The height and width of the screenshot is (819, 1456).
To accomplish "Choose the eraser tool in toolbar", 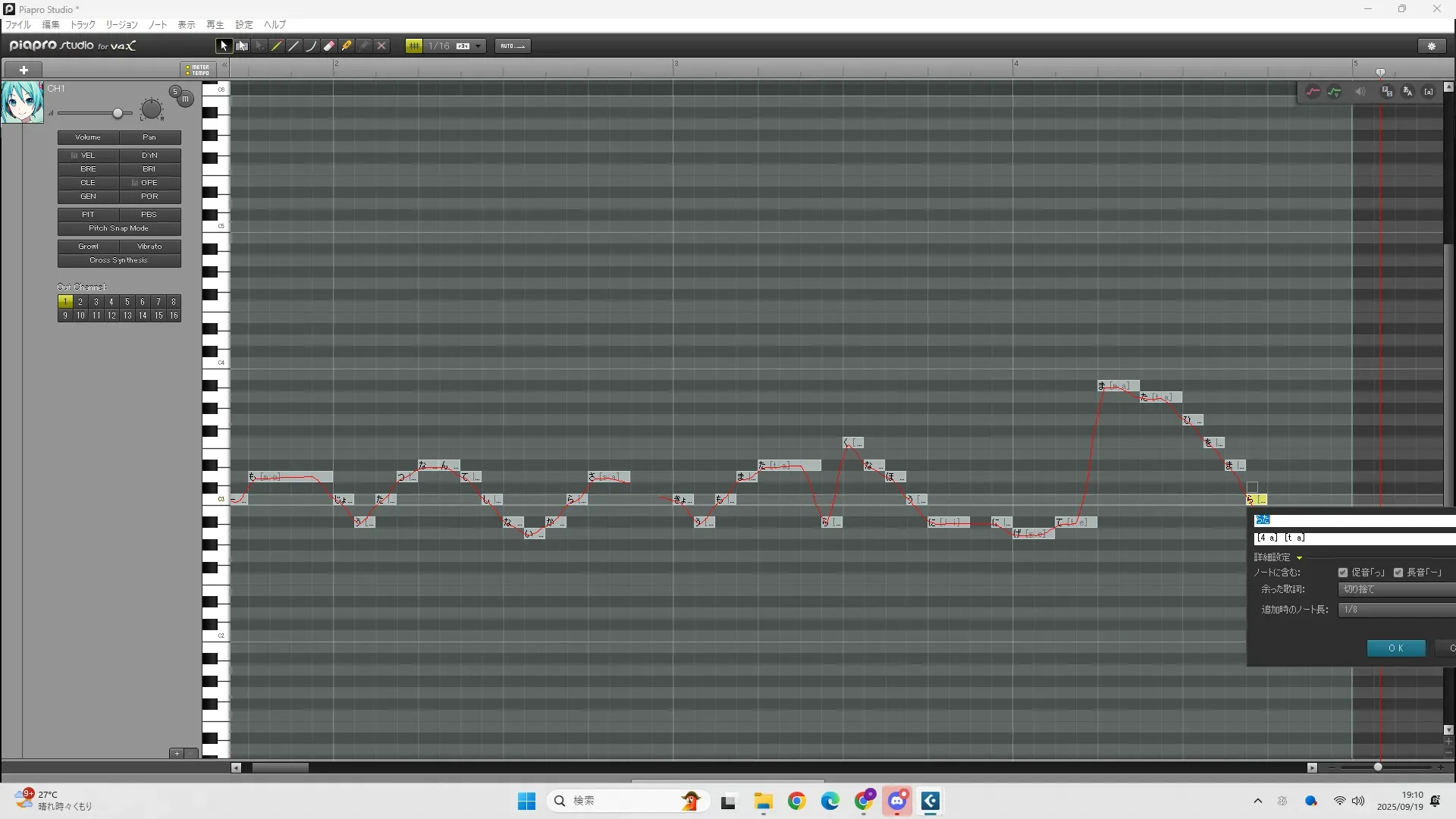I will point(329,46).
